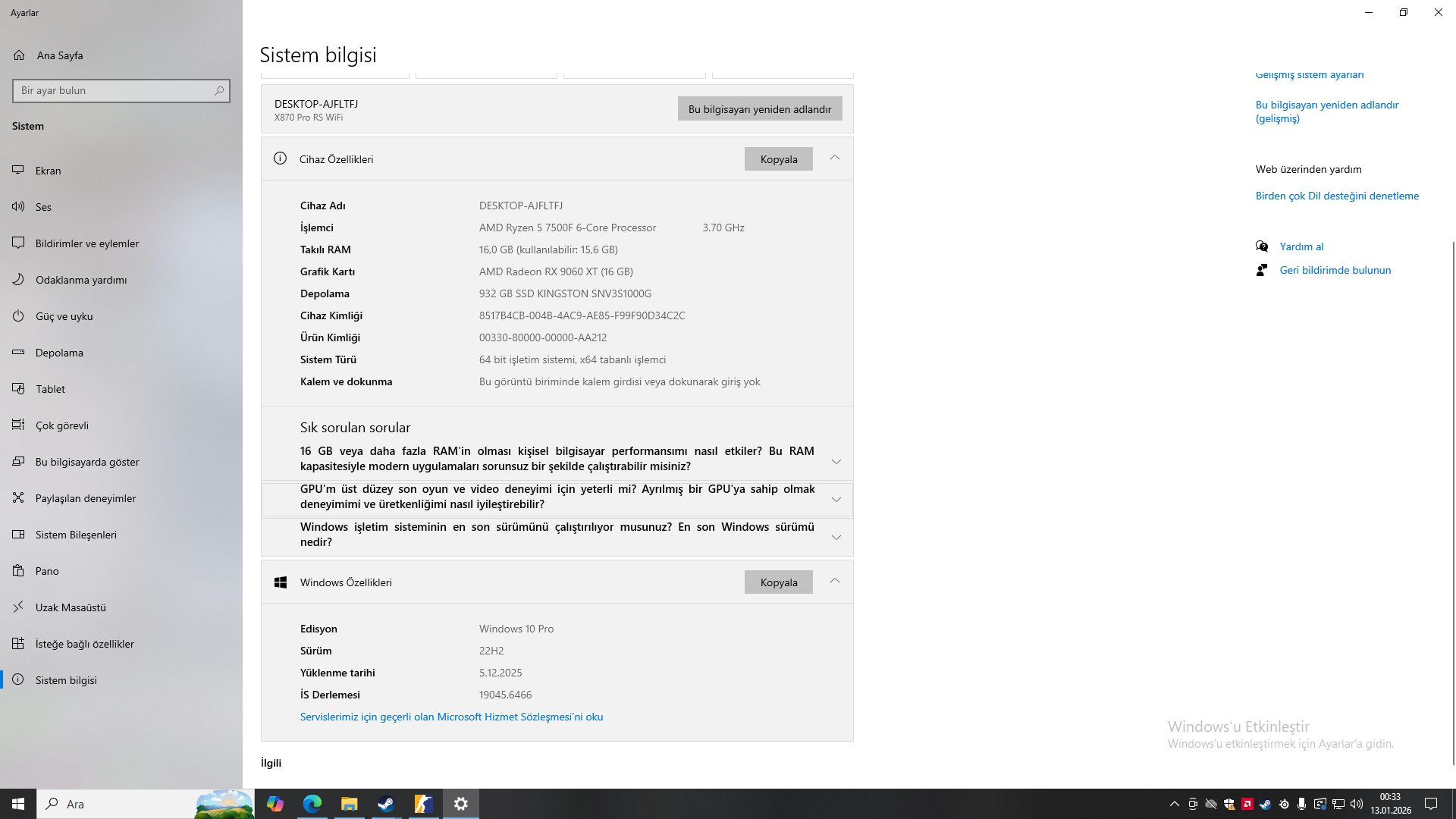Select İsteğe bağlı özellikler in sidebar

[x=121, y=644]
